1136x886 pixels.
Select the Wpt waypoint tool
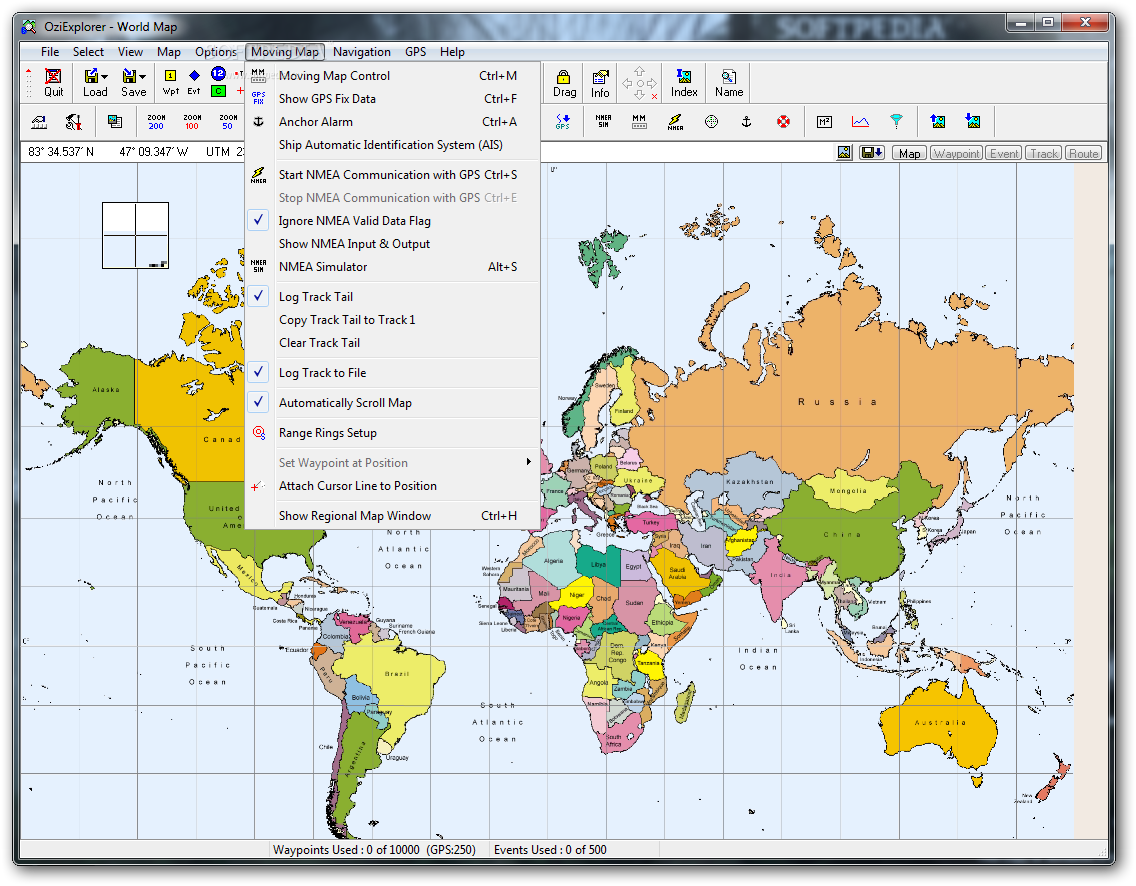pos(170,83)
